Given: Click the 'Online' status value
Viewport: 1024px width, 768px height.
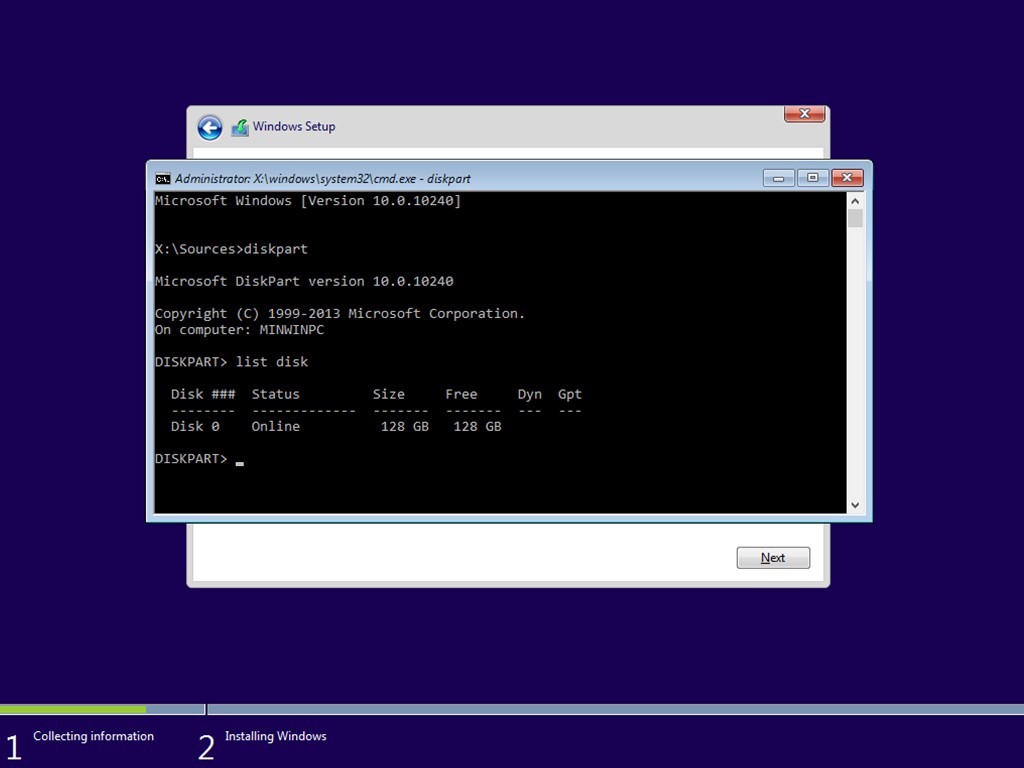Looking at the screenshot, I should pos(276,426).
